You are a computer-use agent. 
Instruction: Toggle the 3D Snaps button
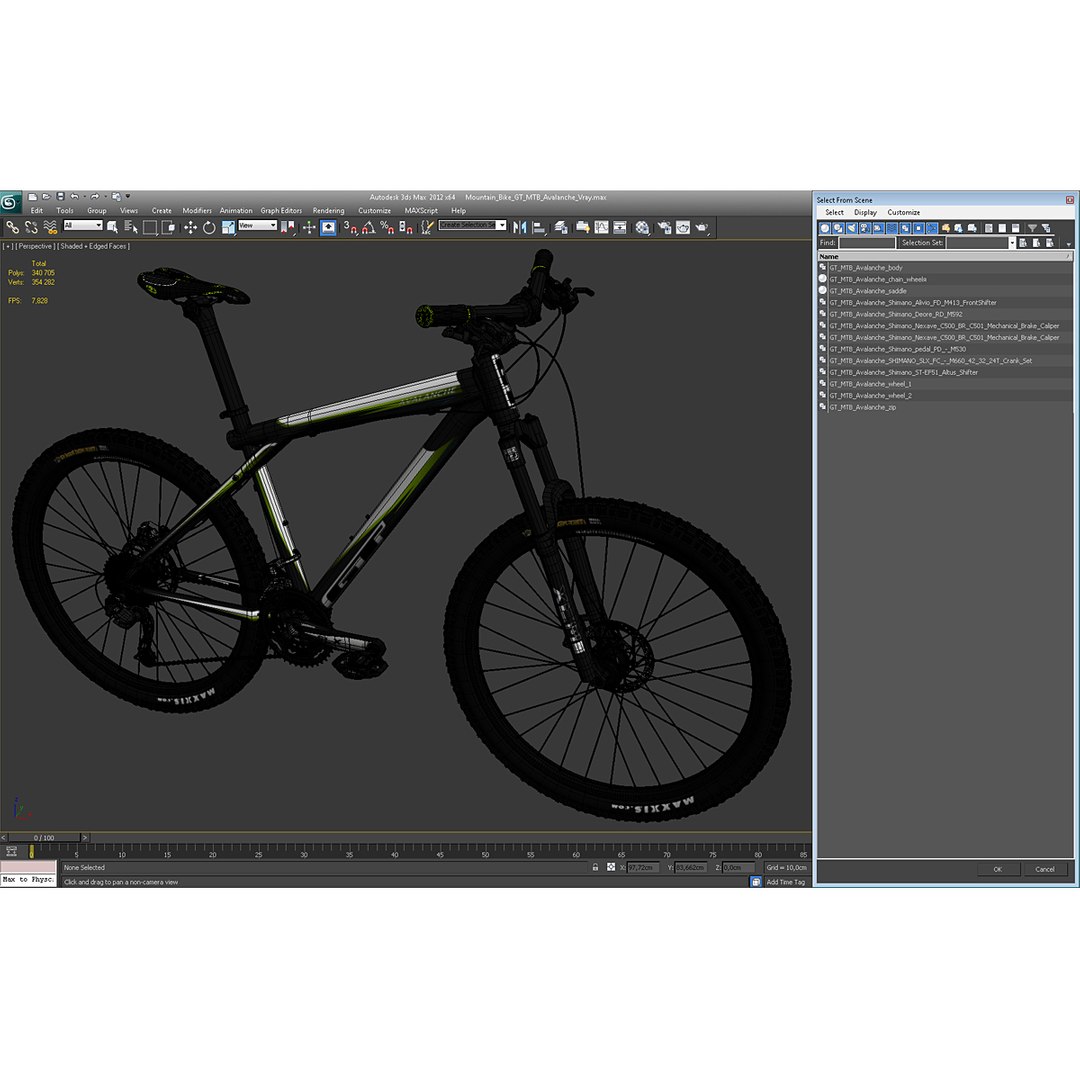click(x=350, y=227)
